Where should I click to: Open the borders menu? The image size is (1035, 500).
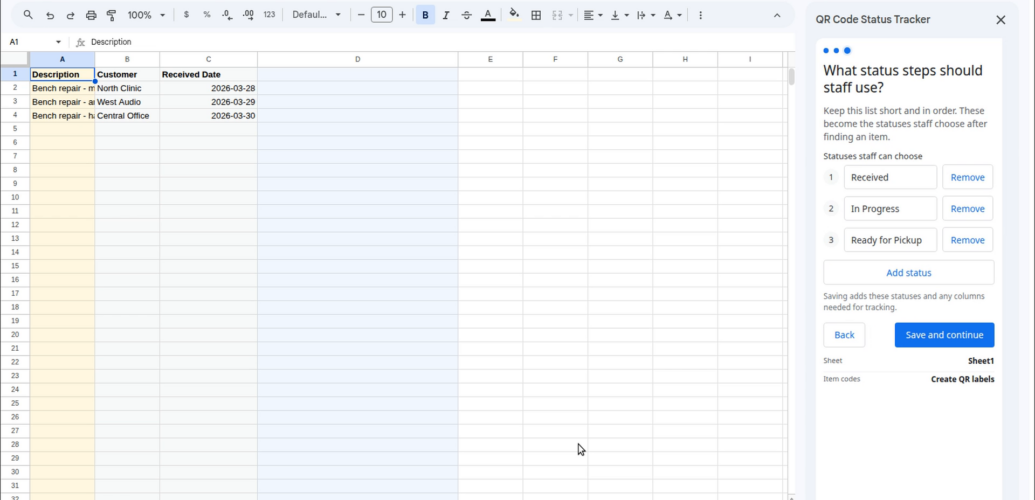pos(537,15)
